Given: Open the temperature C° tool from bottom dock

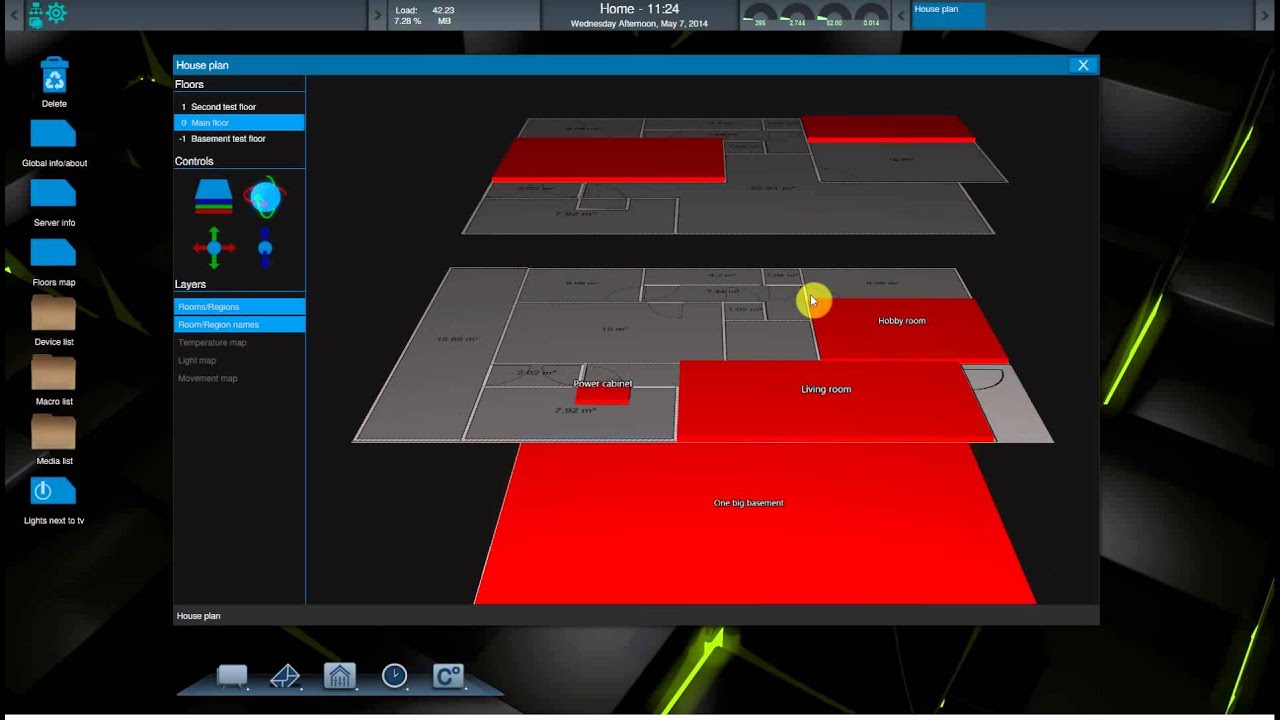Looking at the screenshot, I should [447, 676].
